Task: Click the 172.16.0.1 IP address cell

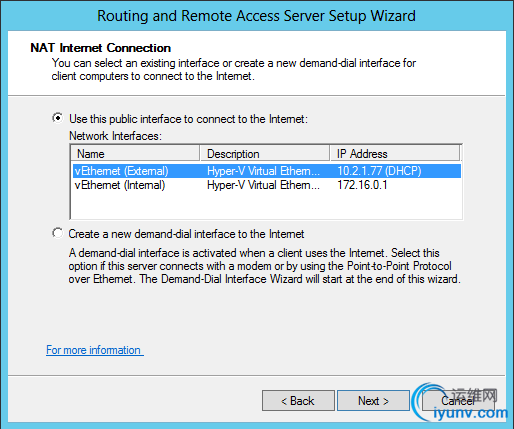Action: pyautogui.click(x=362, y=185)
